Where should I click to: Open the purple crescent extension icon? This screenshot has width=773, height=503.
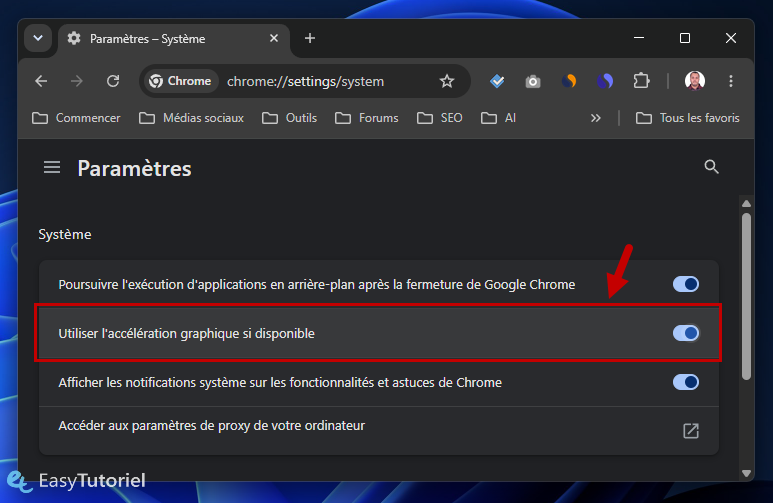[x=605, y=81]
